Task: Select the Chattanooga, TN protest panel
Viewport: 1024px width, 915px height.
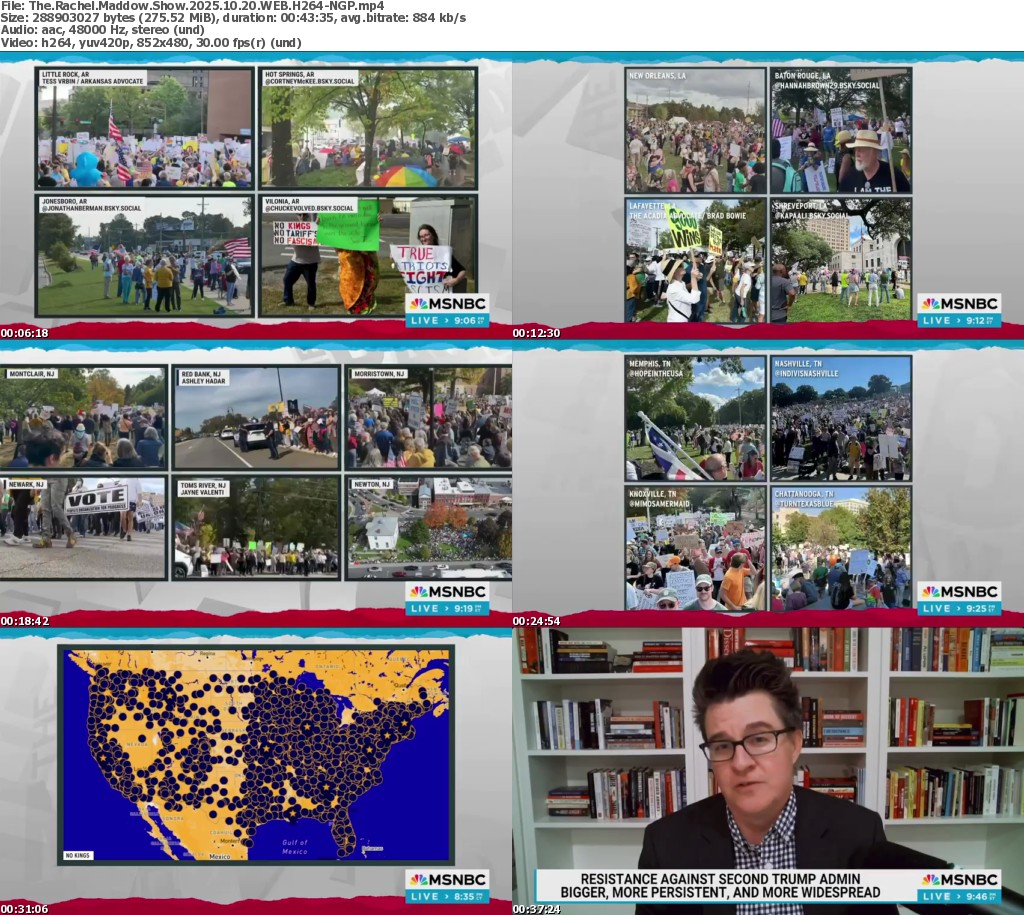Action: point(841,547)
